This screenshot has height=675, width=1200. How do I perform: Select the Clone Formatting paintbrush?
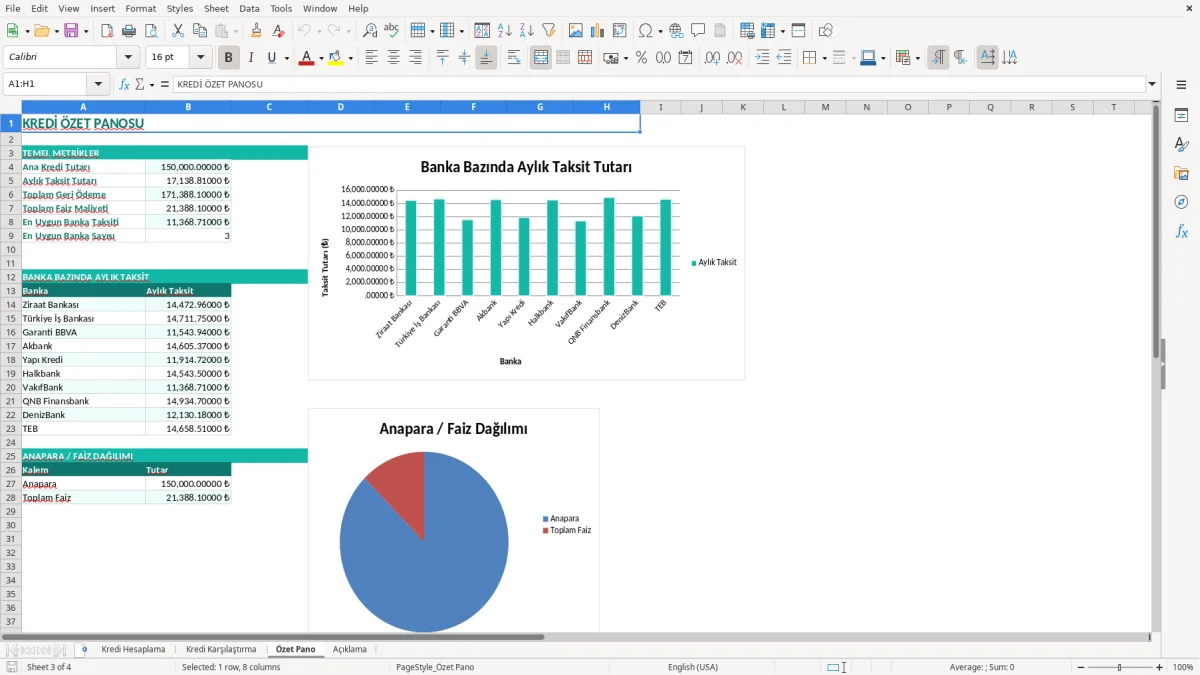[256, 31]
